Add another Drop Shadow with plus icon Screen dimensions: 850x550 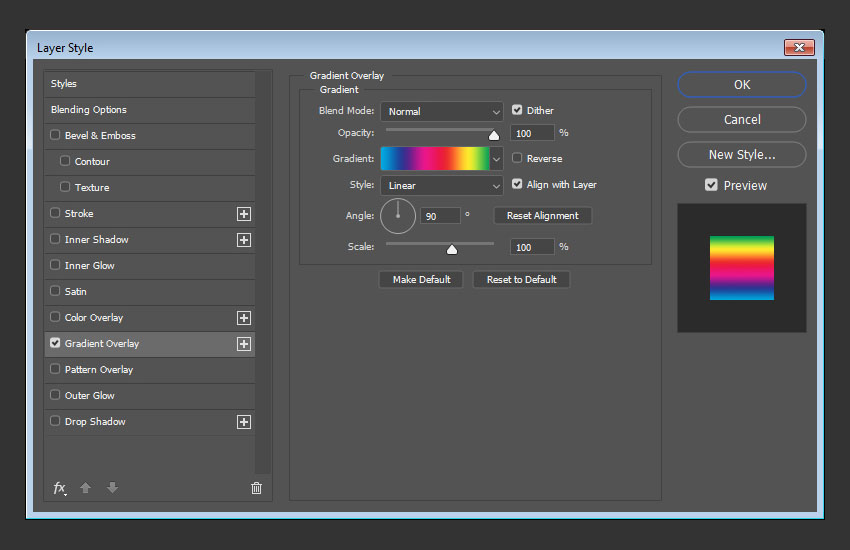click(244, 422)
